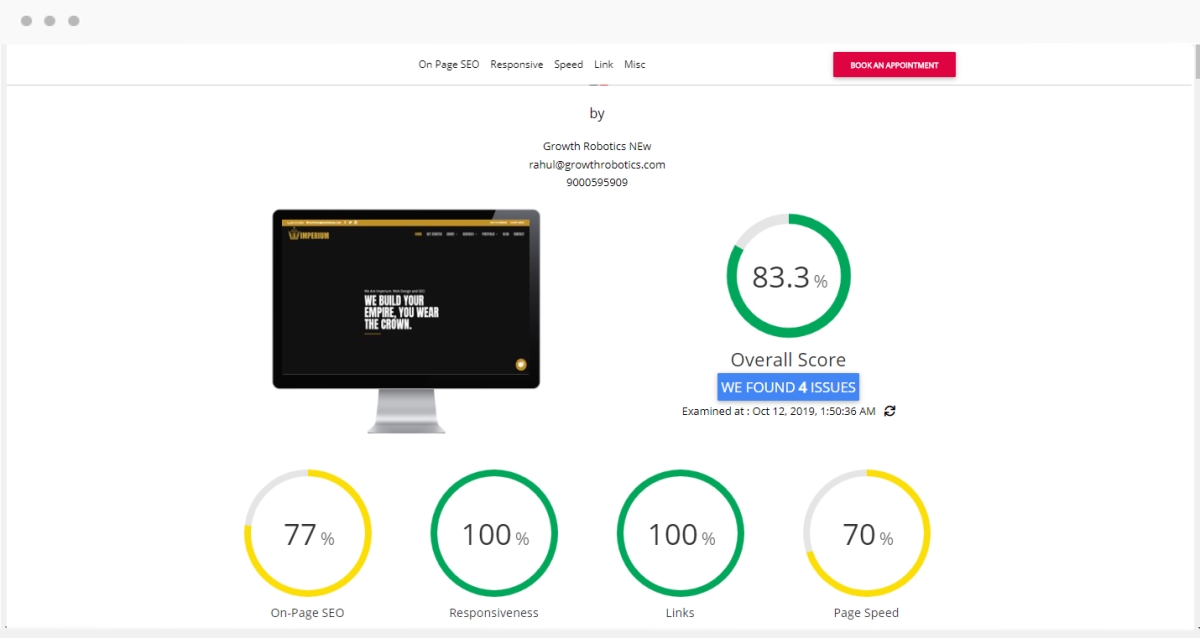The width and height of the screenshot is (1200, 638).
Task: Open the On Page SEO section
Action: coord(448,64)
